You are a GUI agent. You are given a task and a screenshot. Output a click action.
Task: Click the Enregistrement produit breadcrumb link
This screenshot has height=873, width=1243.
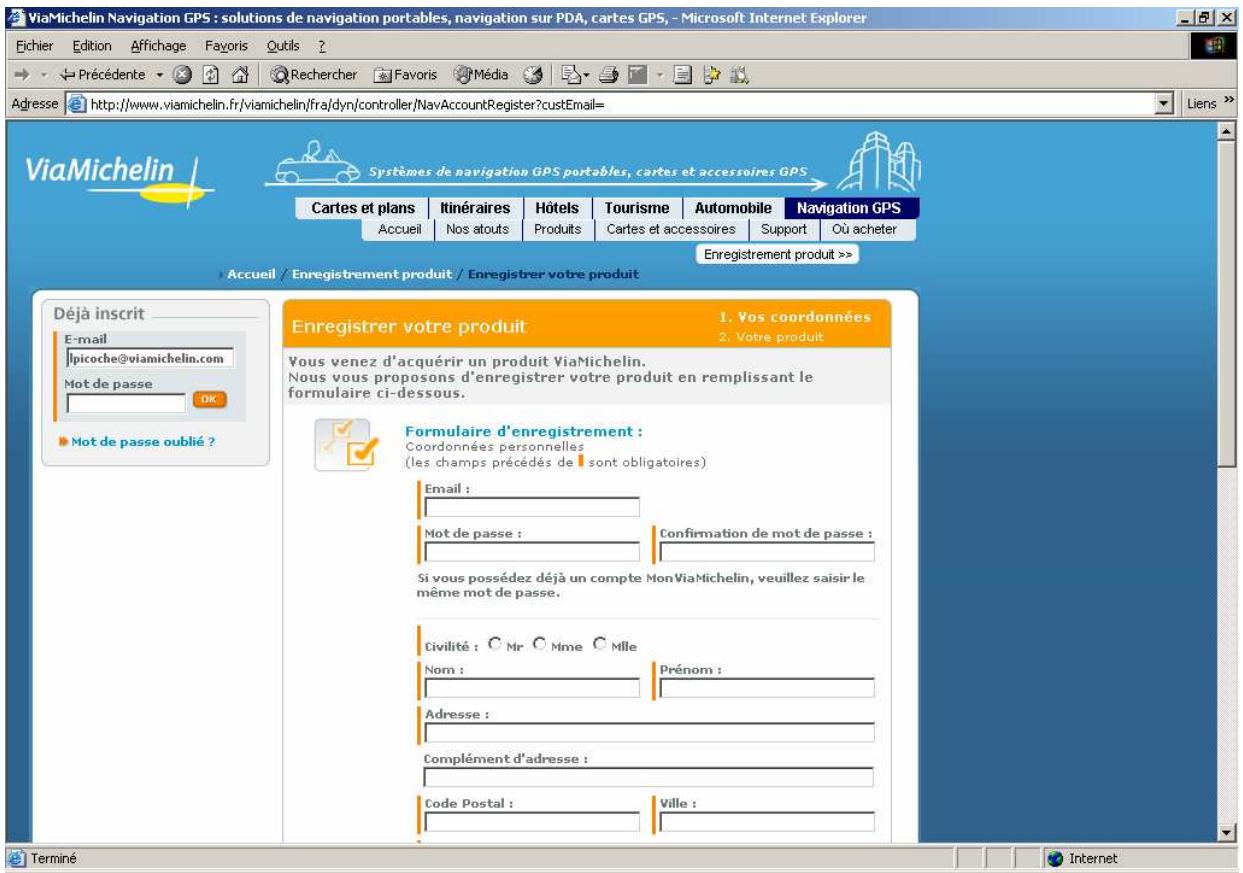click(372, 273)
